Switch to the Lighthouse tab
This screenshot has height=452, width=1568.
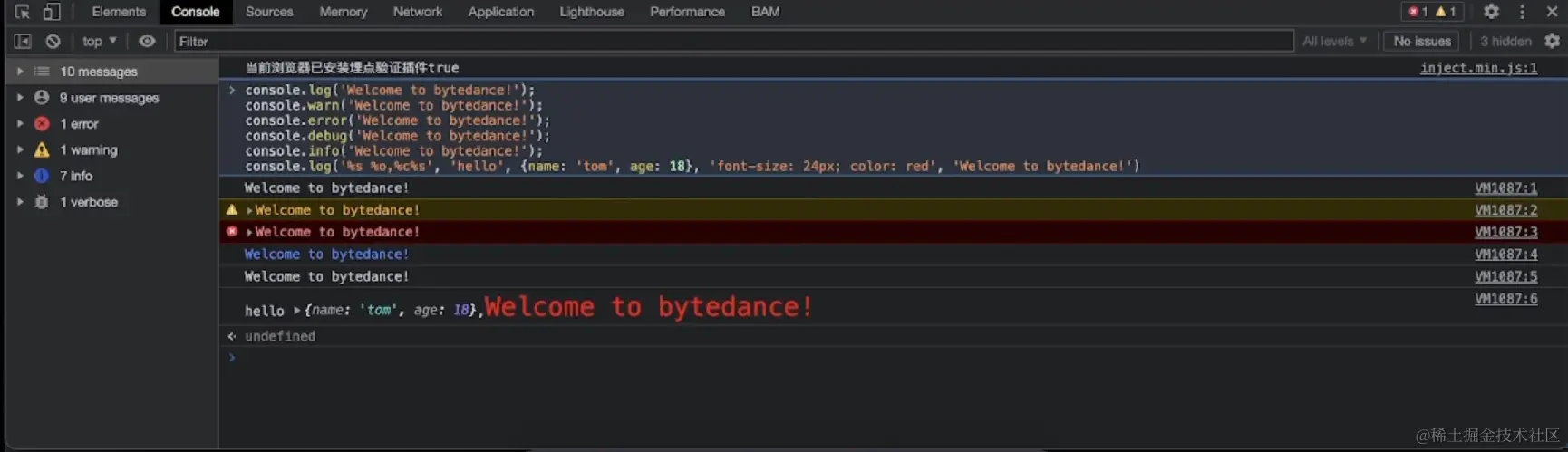click(x=592, y=12)
